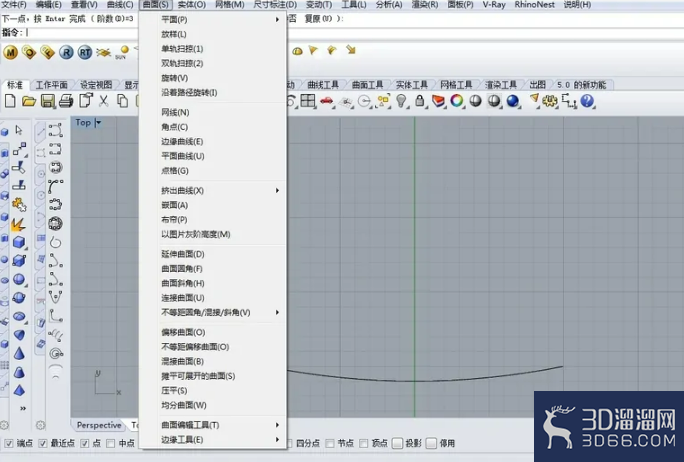
Task: Open the RhinoNest menu
Action: pyautogui.click(x=534, y=5)
